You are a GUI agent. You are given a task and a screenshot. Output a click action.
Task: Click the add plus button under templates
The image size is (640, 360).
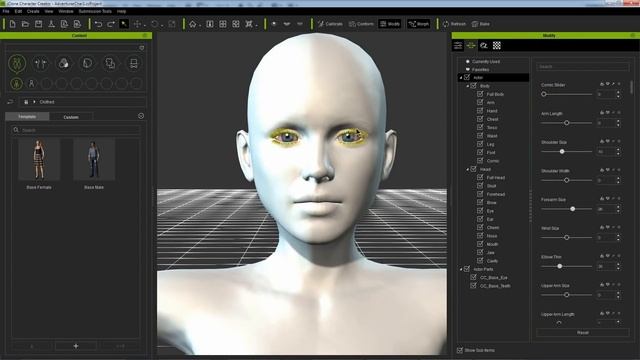pos(76,346)
